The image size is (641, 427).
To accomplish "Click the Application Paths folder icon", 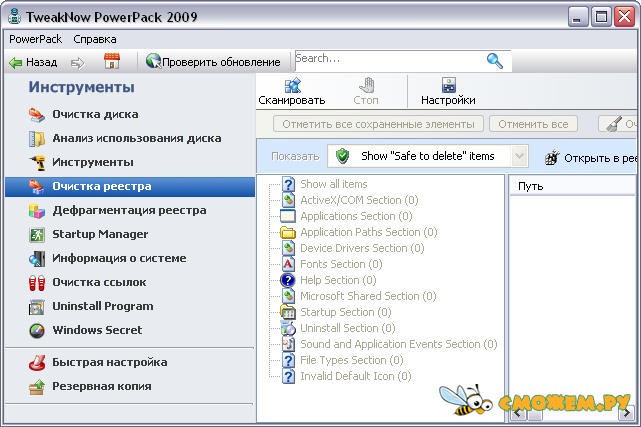I will 288,233.
